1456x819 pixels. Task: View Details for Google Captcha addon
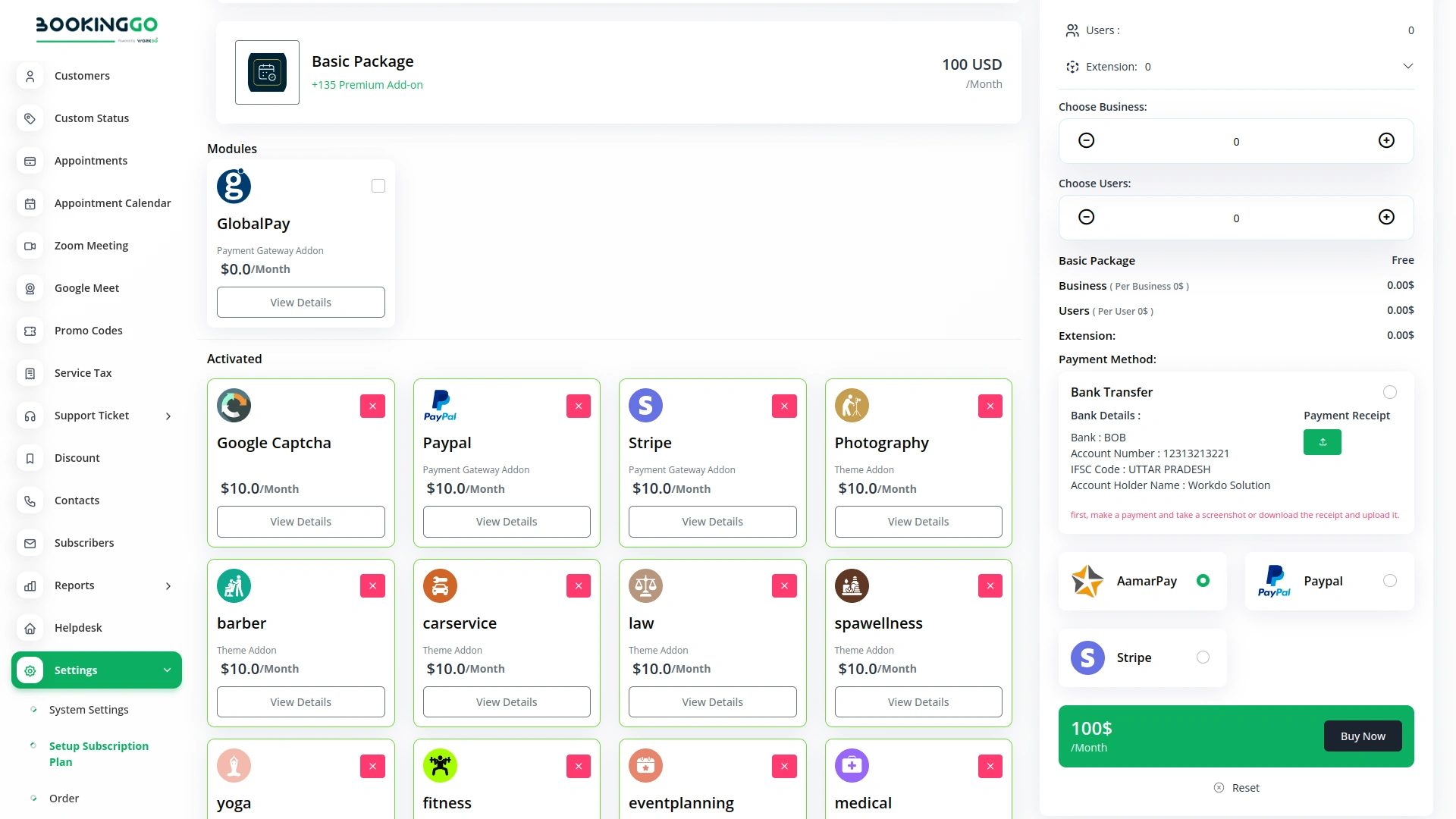(300, 521)
